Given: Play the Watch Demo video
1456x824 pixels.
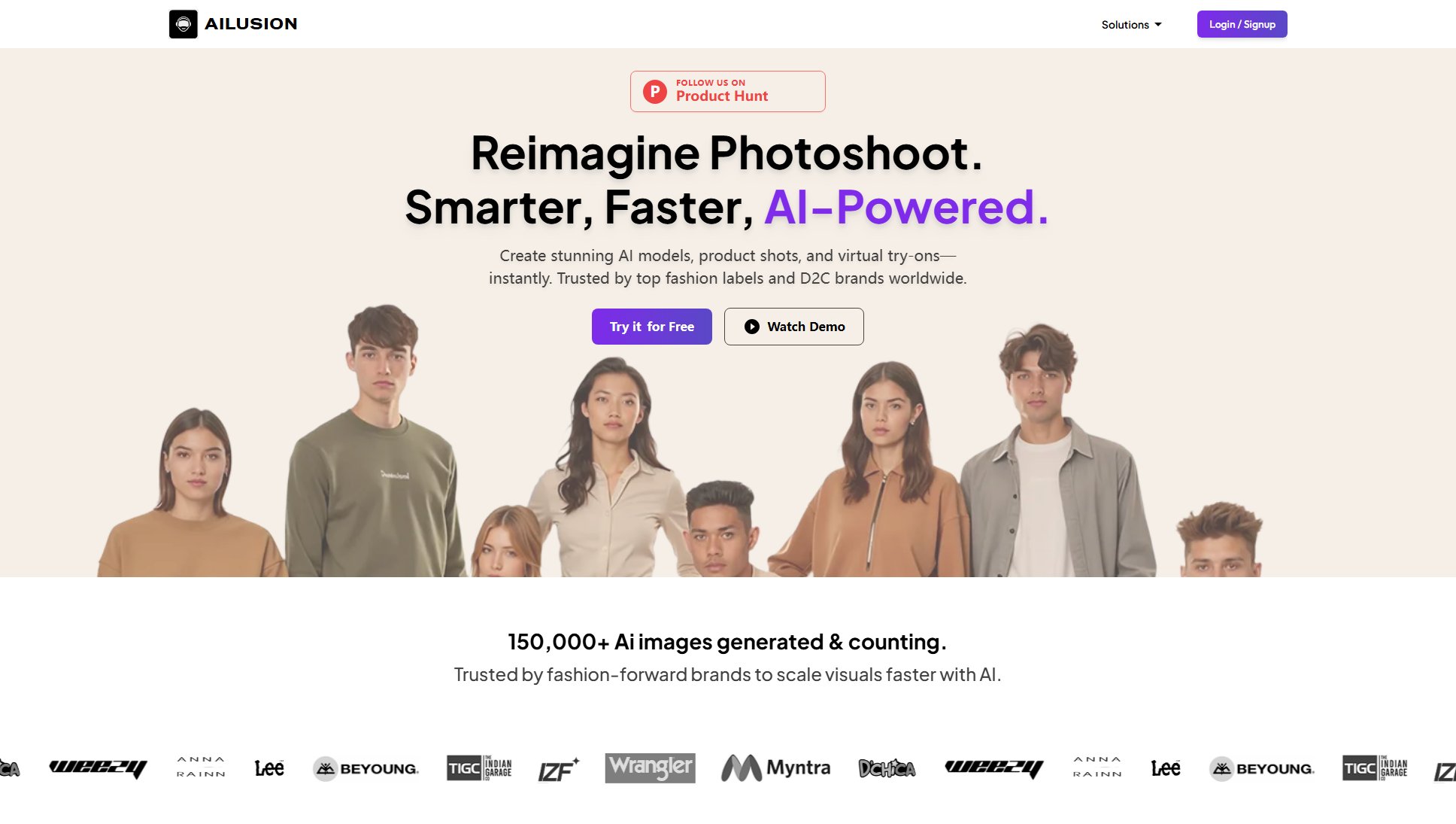Looking at the screenshot, I should pyautogui.click(x=793, y=327).
